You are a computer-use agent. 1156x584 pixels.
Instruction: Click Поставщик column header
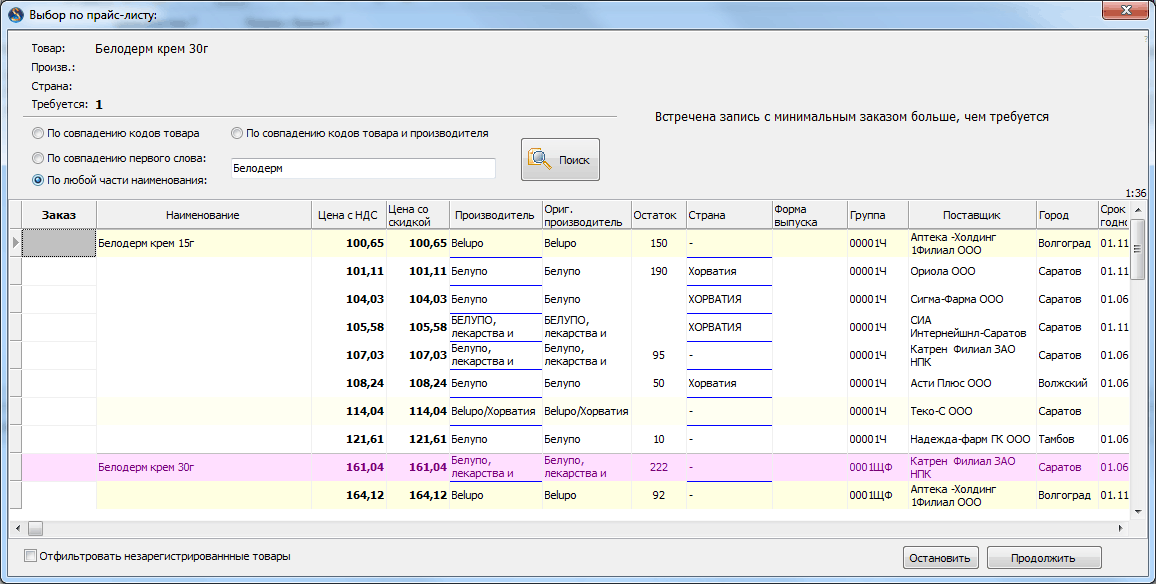[972, 215]
